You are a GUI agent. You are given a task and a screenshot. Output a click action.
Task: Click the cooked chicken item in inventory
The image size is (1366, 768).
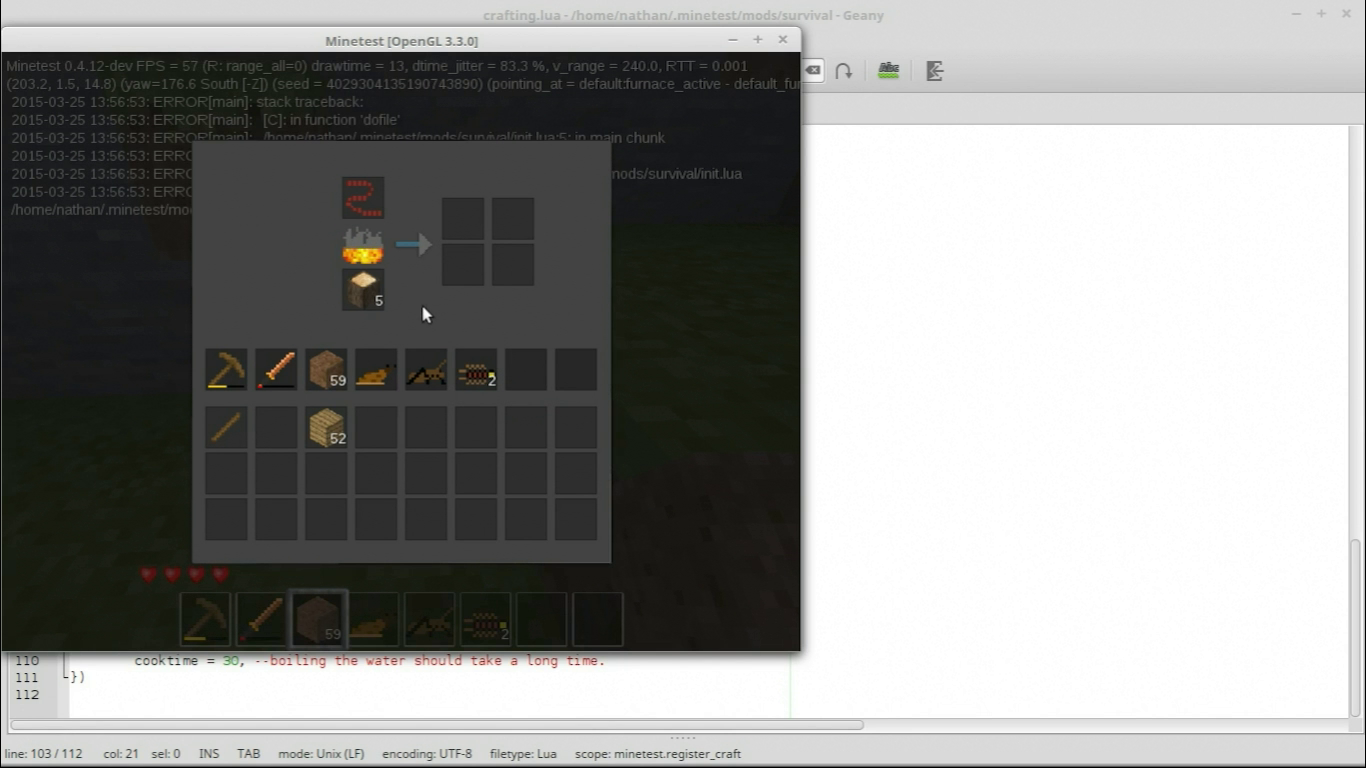pyautogui.click(x=376, y=370)
